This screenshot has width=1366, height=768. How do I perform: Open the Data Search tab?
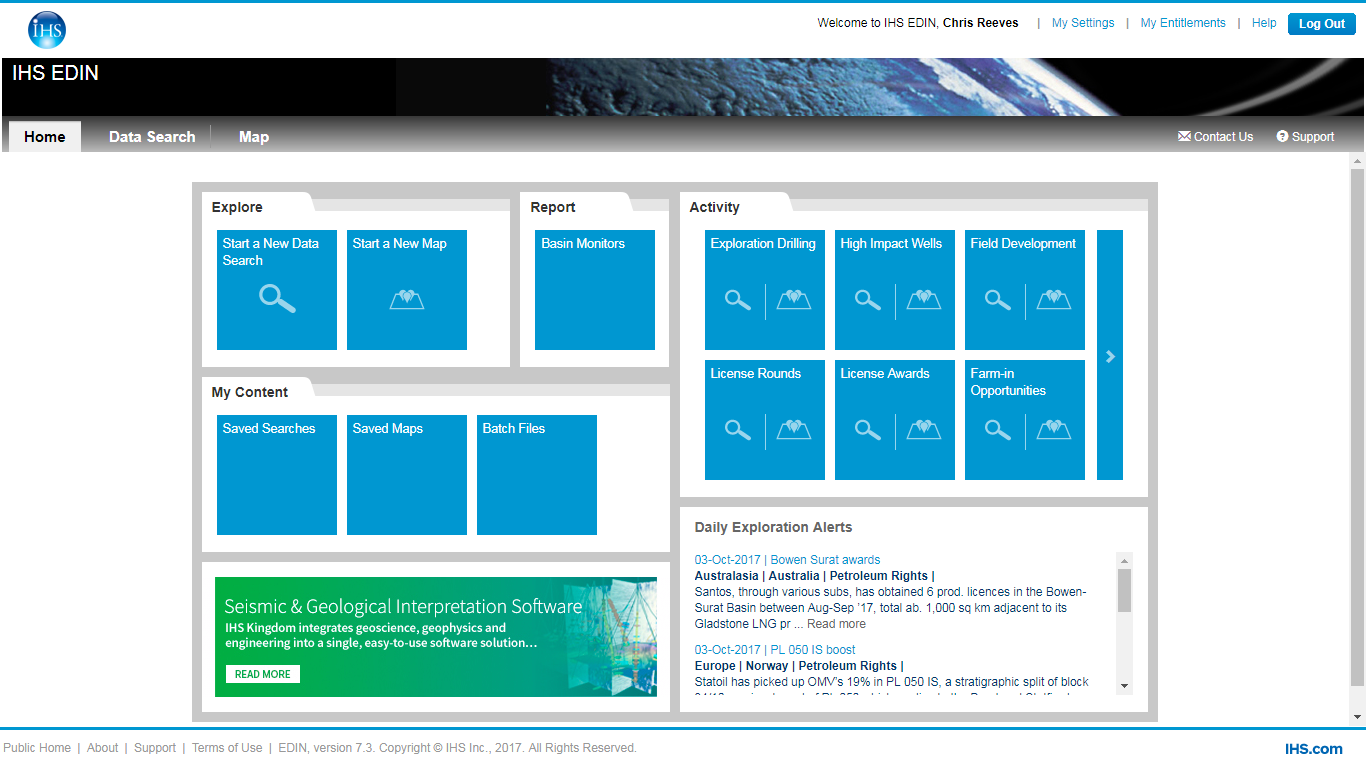152,137
